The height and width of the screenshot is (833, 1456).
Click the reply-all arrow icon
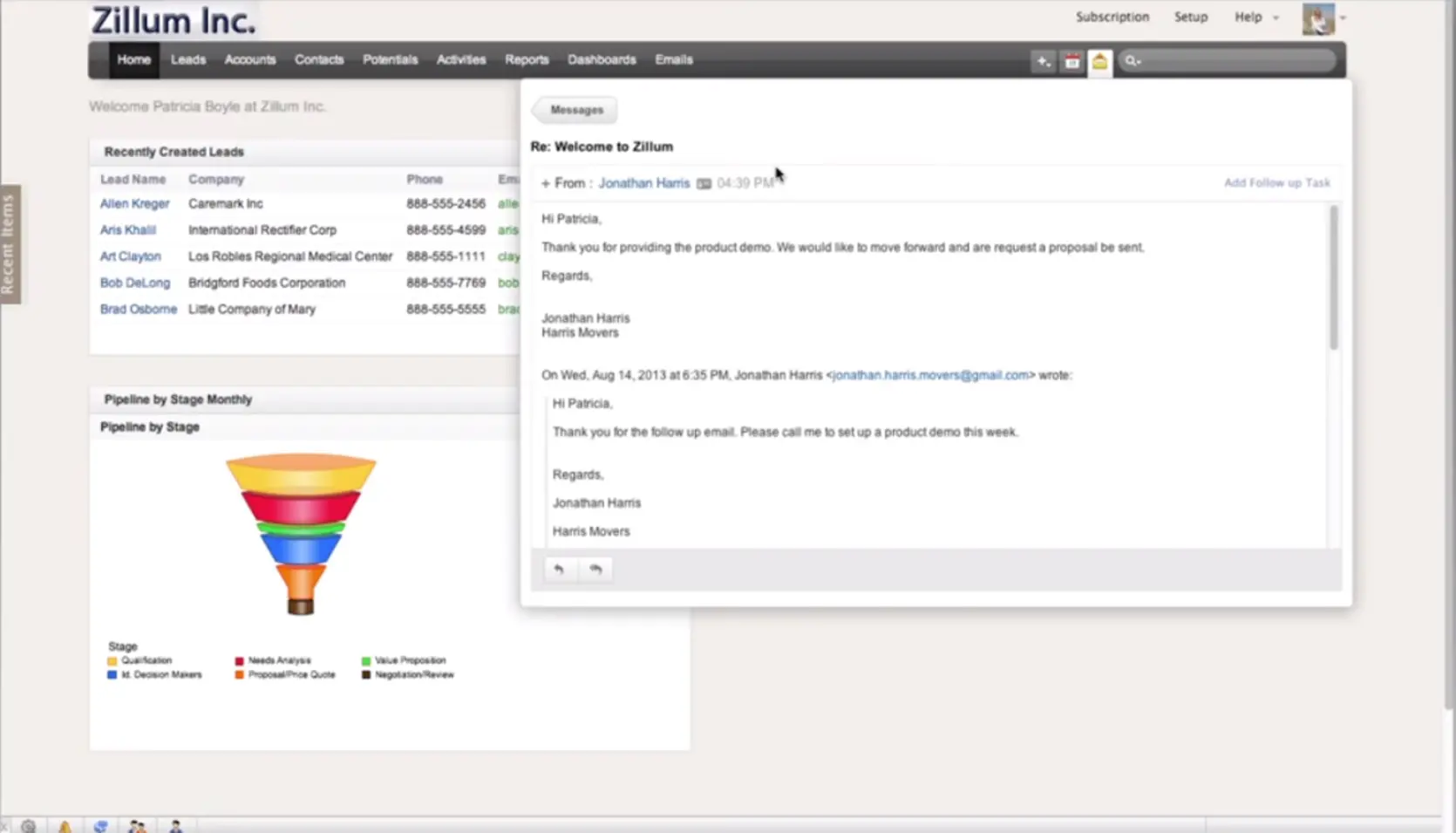596,569
